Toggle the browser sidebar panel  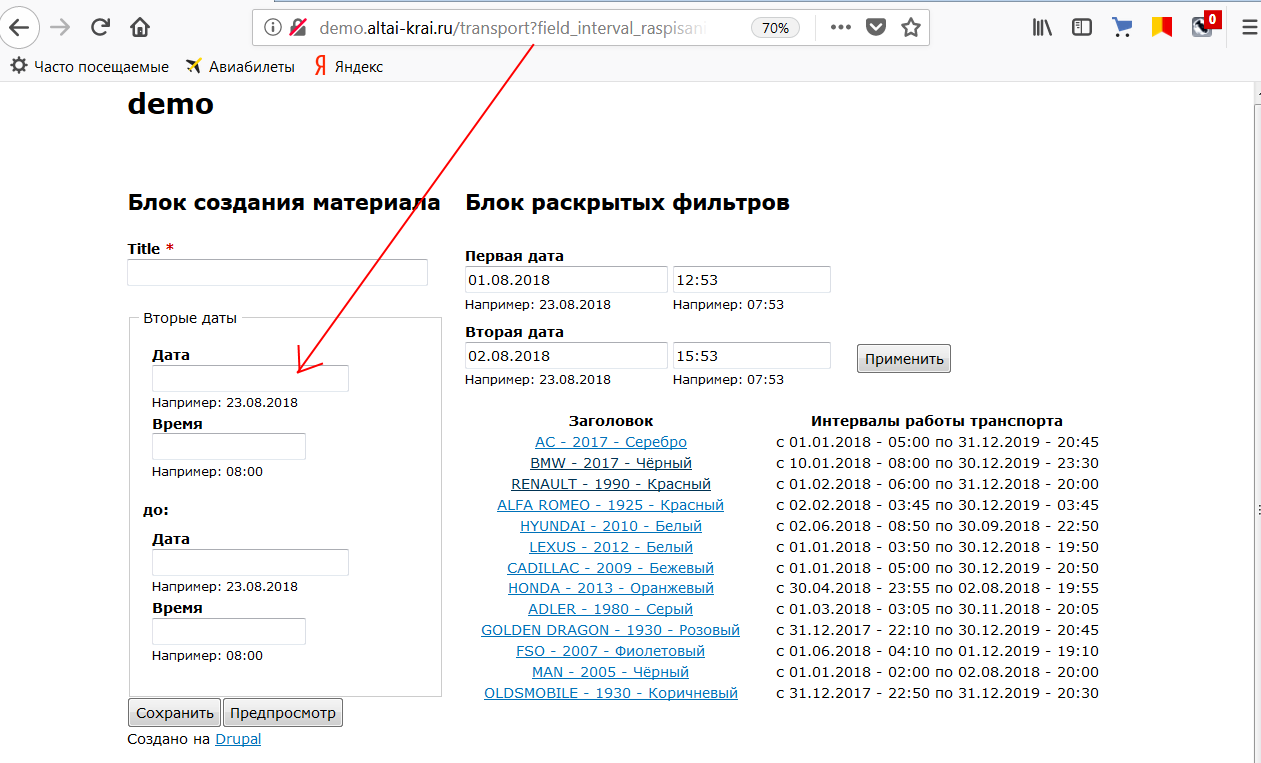[x=1082, y=28]
